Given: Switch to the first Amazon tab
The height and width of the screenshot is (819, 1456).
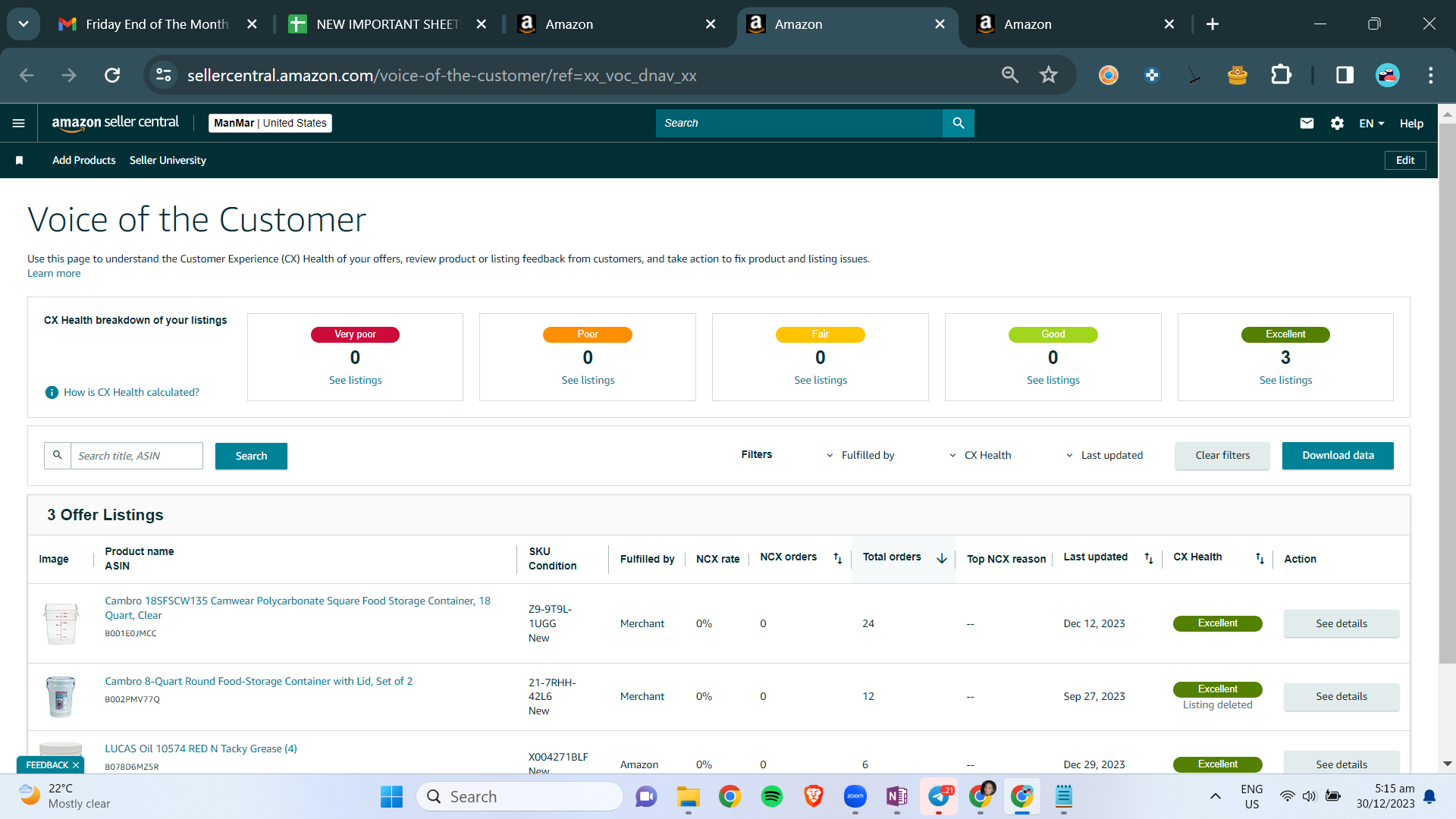Looking at the screenshot, I should (x=616, y=24).
